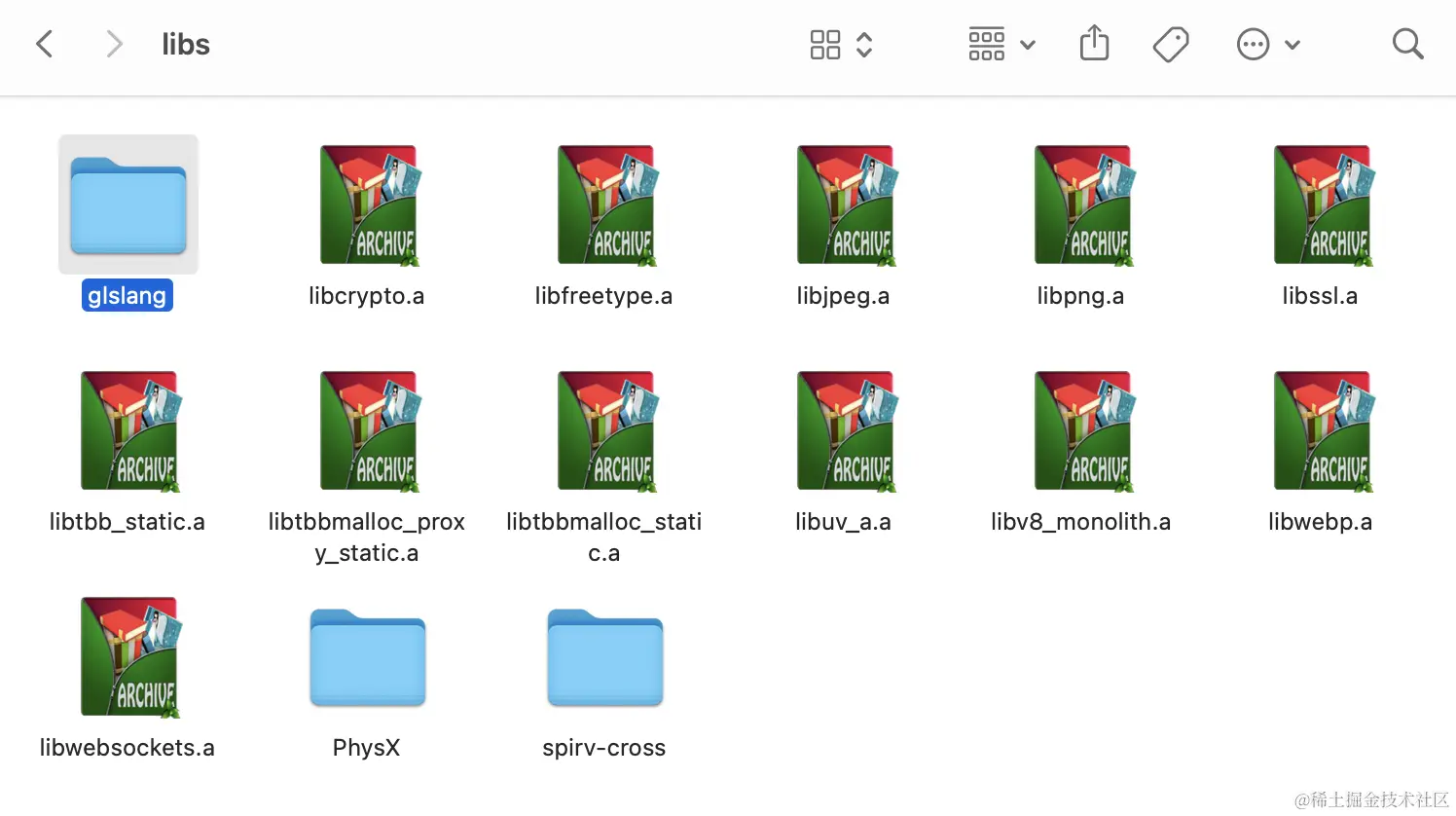
Task: Click the libv8_monolith.a file name
Action: click(x=1080, y=522)
